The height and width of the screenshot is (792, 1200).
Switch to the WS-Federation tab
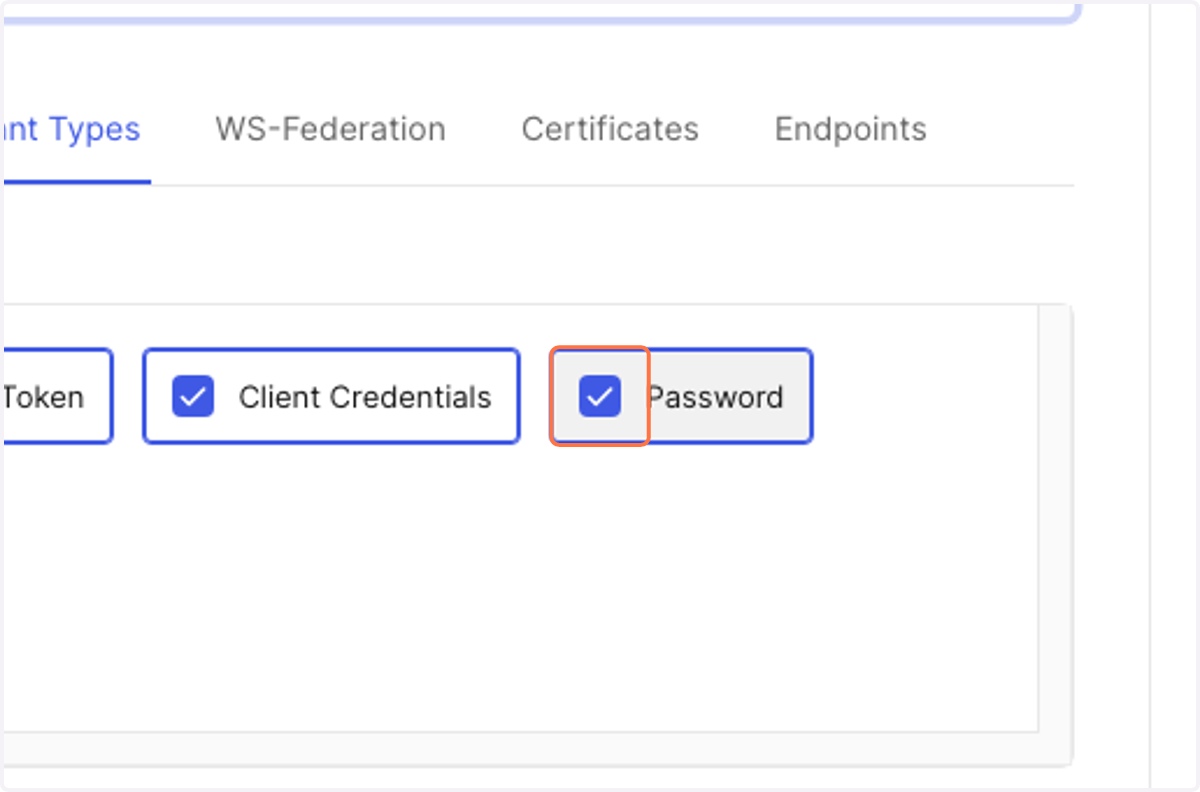[330, 129]
